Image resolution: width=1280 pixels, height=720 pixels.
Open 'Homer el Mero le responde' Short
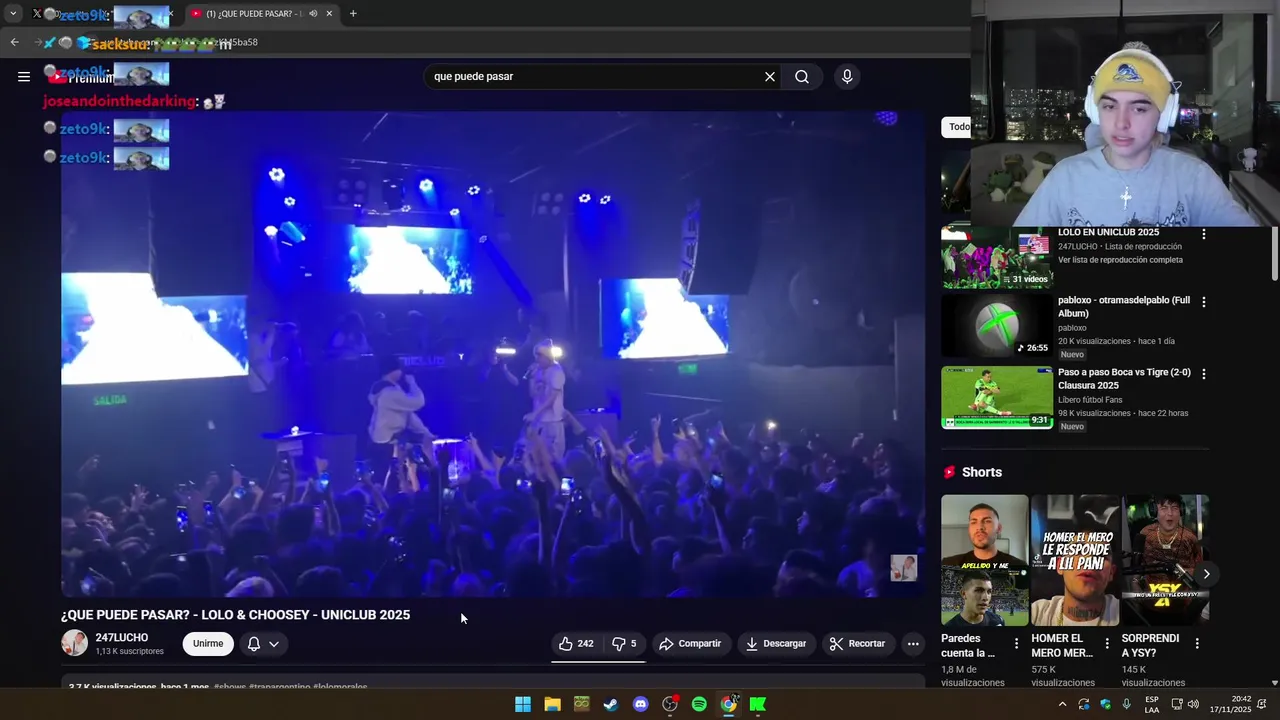[1075, 560]
